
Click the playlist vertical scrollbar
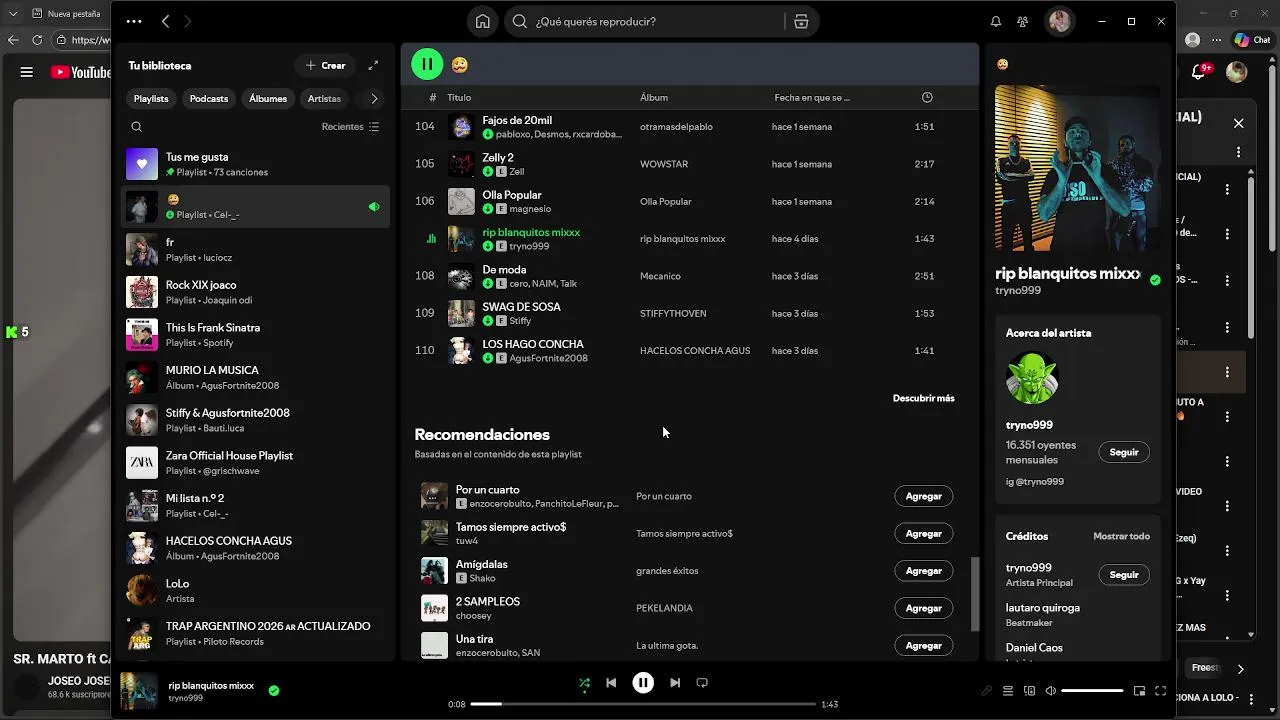pos(975,594)
